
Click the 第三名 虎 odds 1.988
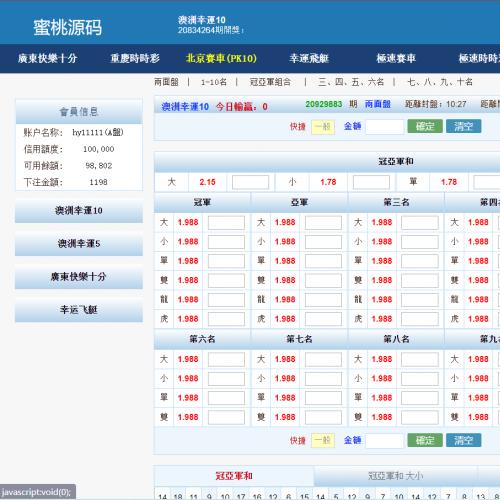tap(382, 319)
